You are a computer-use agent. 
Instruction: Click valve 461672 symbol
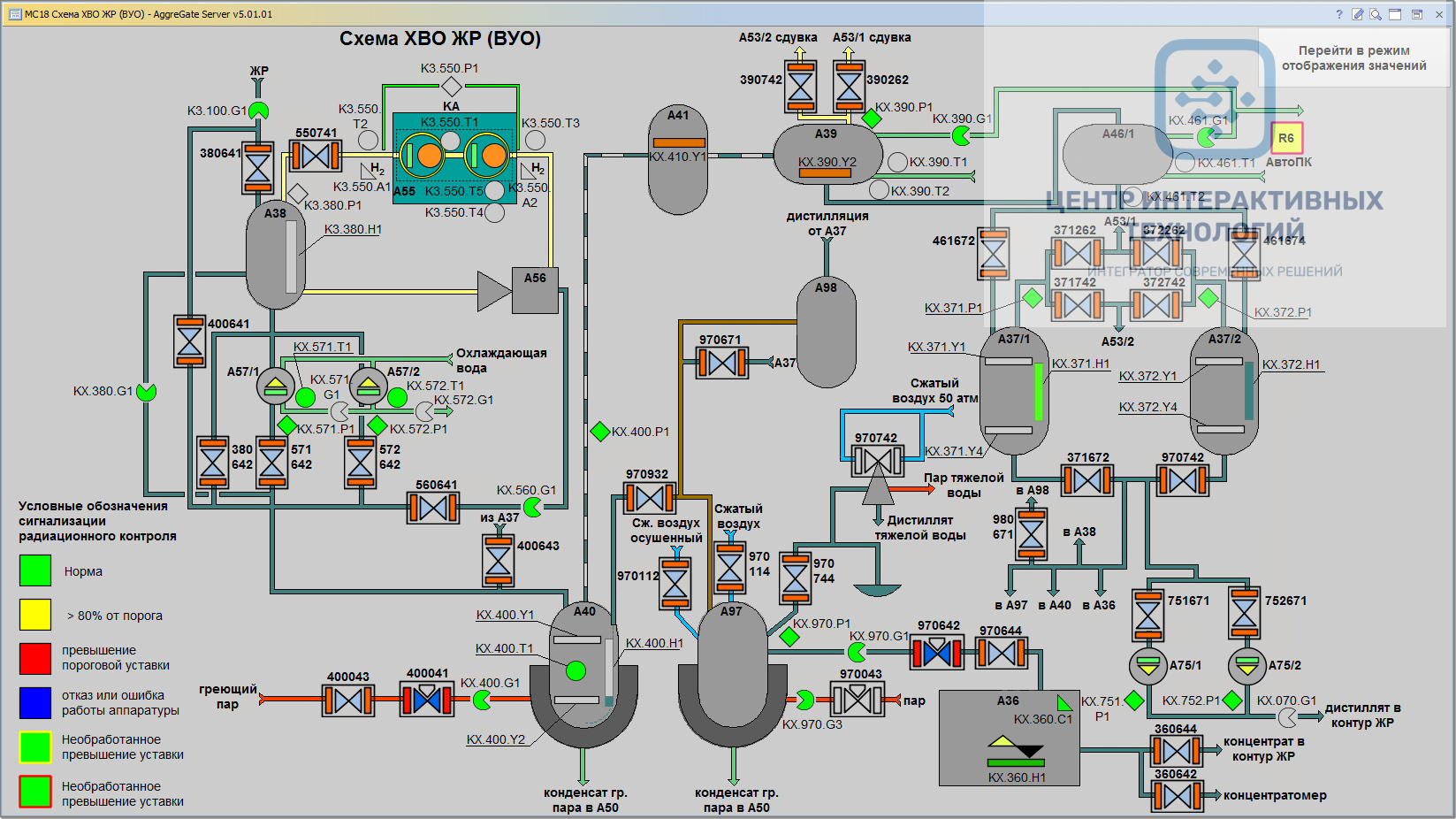tap(994, 254)
